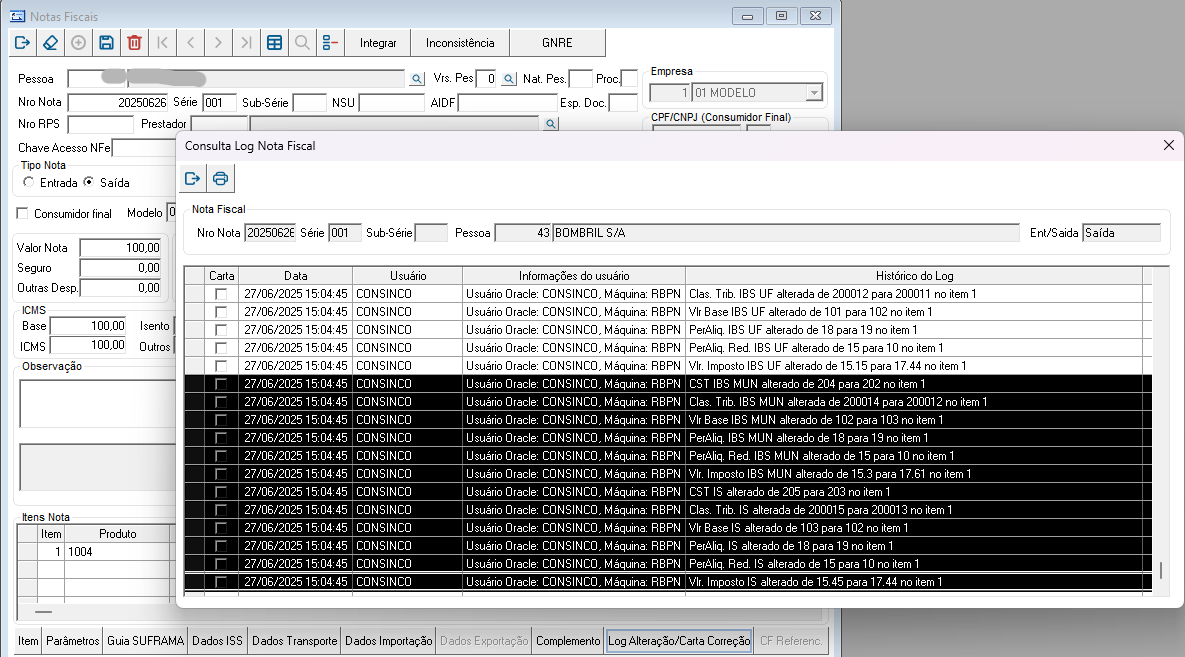This screenshot has height=657, width=1185.
Task: Open the Parâmetros tab
Action: tap(73, 641)
